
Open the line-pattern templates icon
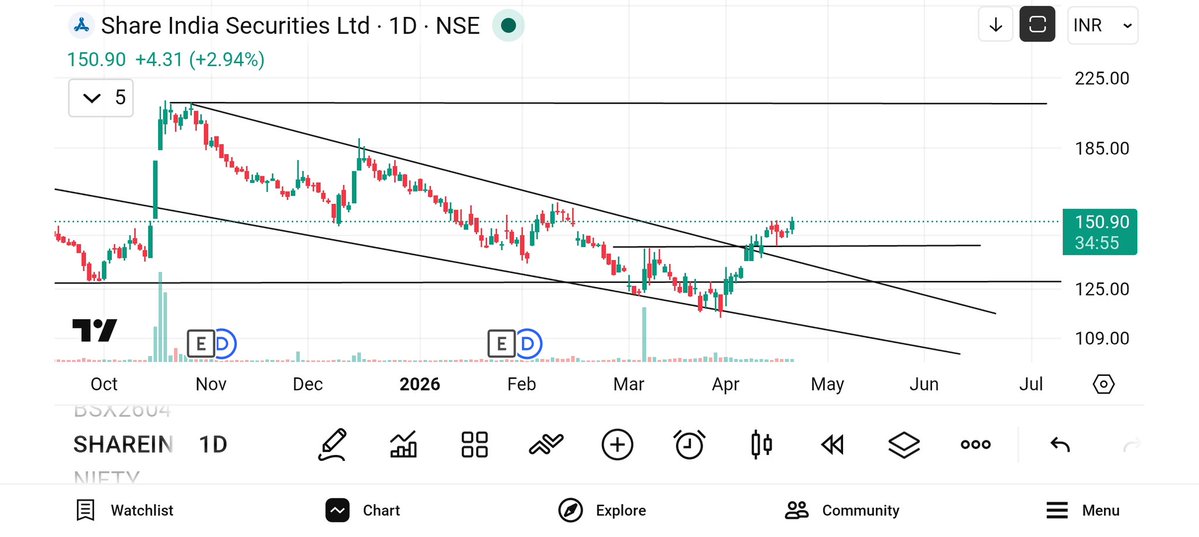(546, 444)
